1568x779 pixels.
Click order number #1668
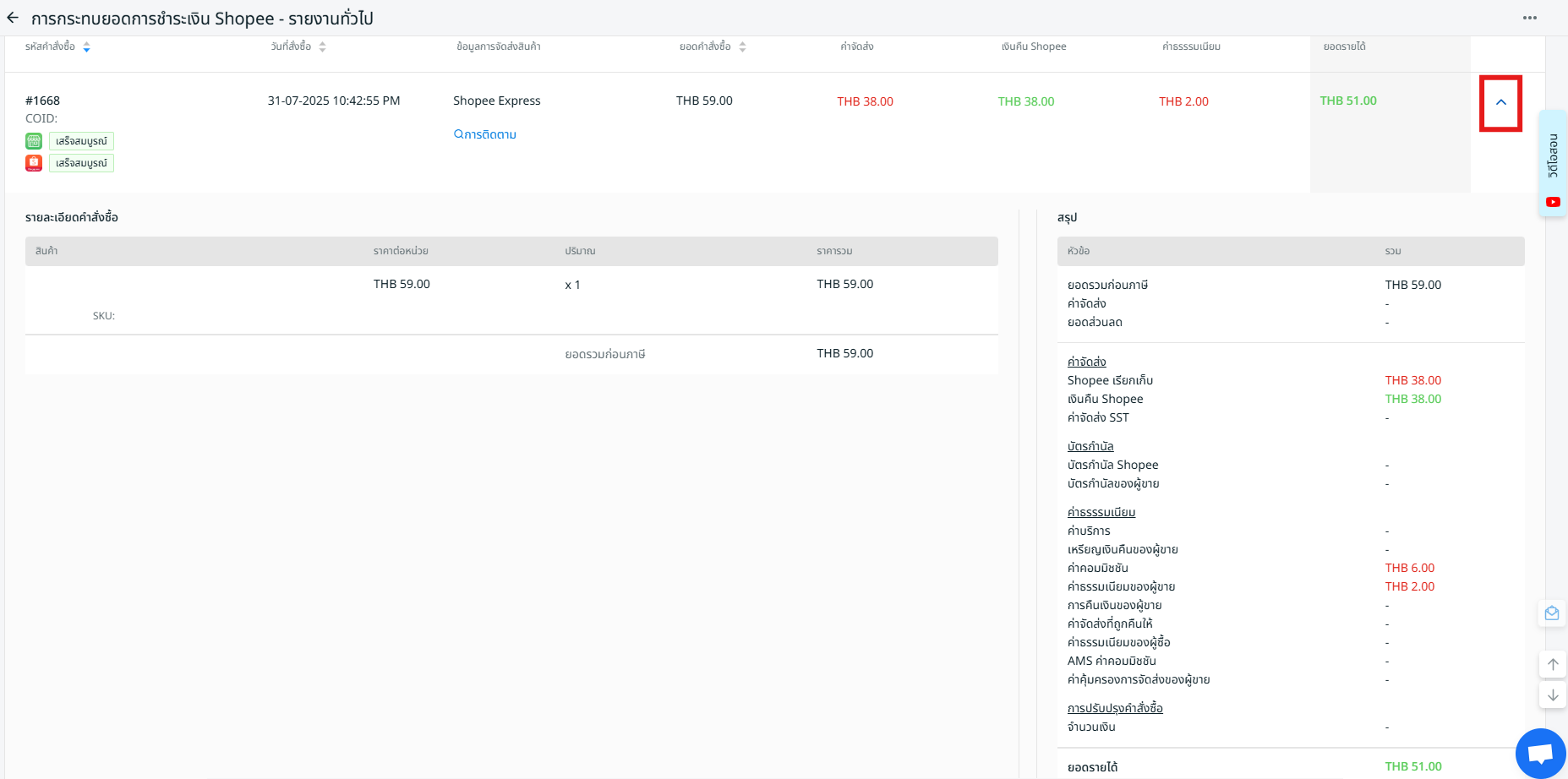pos(43,101)
